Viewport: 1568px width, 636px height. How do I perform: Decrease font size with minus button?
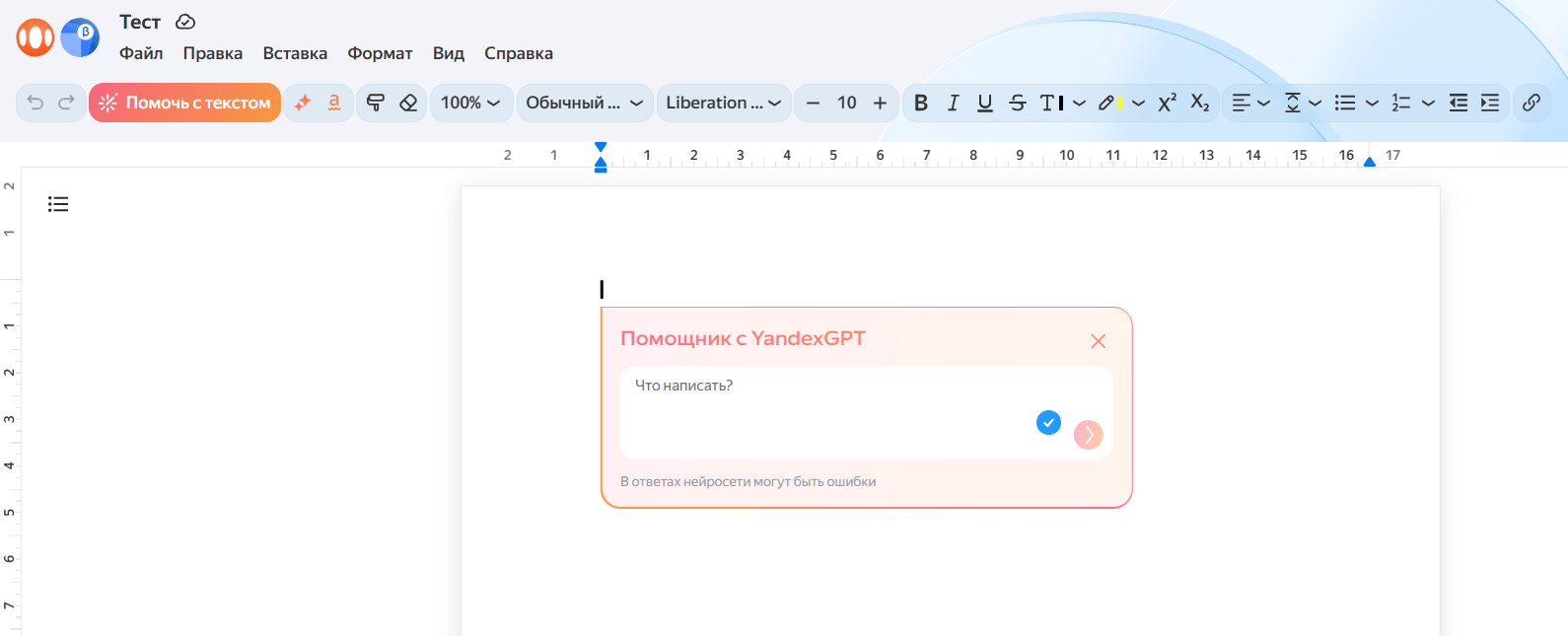[x=814, y=103]
